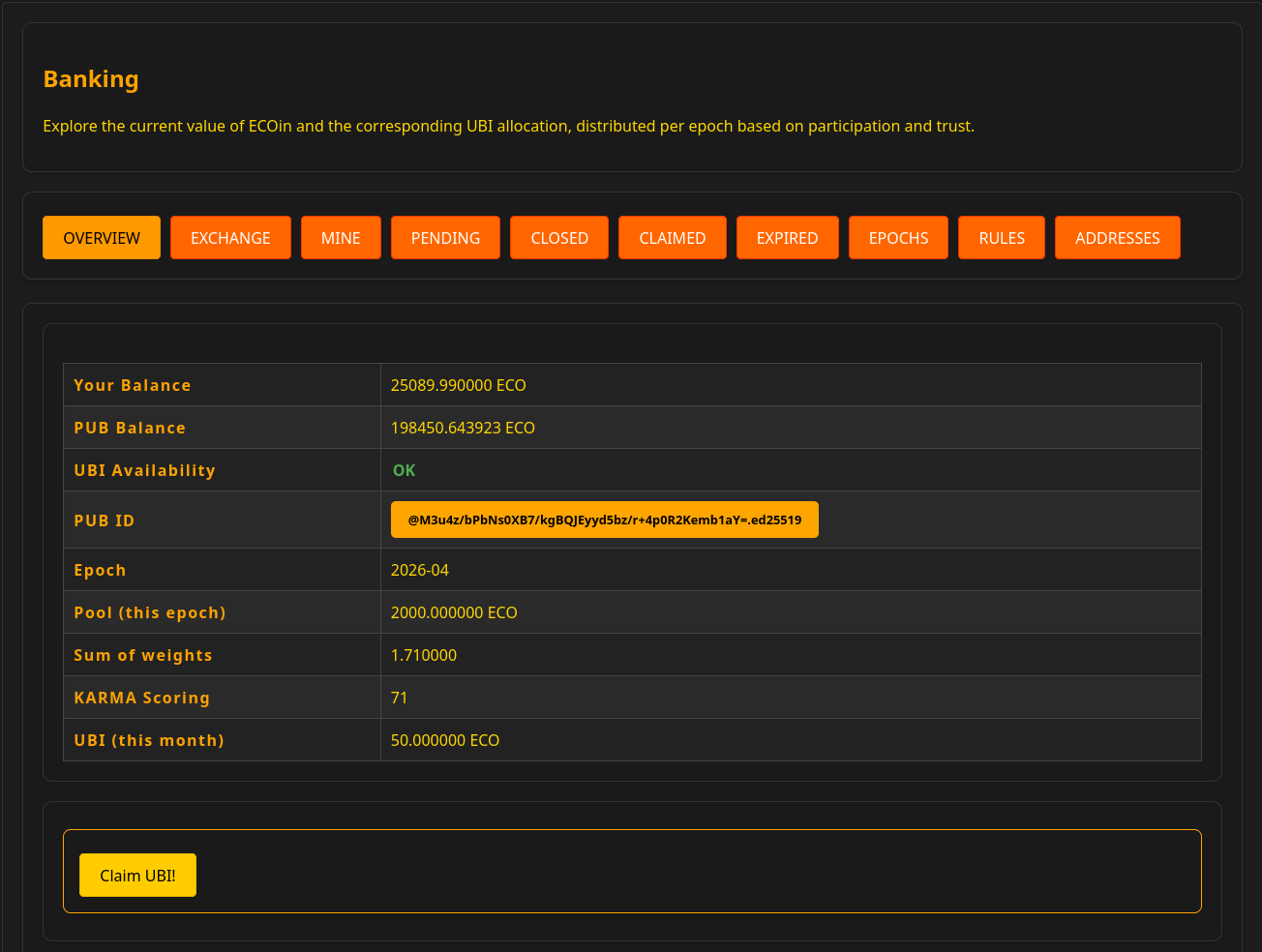This screenshot has width=1262, height=952.
Task: Click the green OK availability status
Action: click(x=404, y=470)
